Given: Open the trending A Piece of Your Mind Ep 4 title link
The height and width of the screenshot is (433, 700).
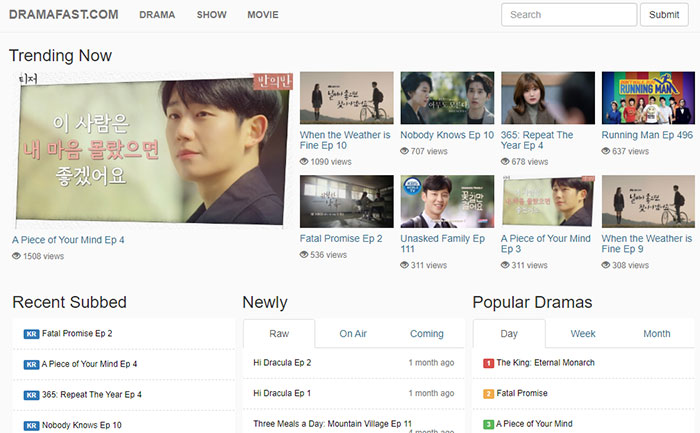Looking at the screenshot, I should pos(68,240).
